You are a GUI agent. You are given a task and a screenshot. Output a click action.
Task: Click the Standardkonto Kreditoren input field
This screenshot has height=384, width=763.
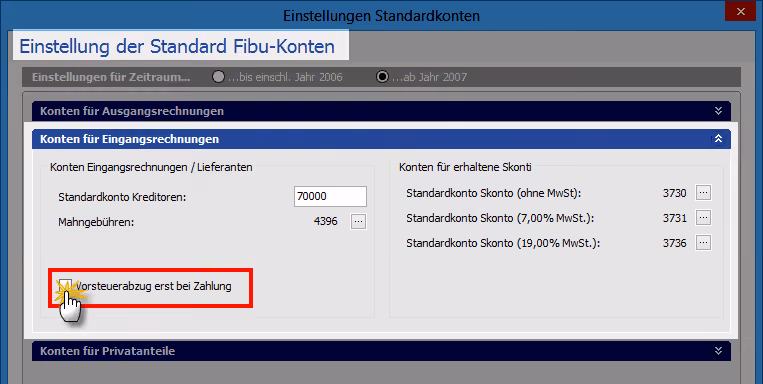click(x=330, y=196)
